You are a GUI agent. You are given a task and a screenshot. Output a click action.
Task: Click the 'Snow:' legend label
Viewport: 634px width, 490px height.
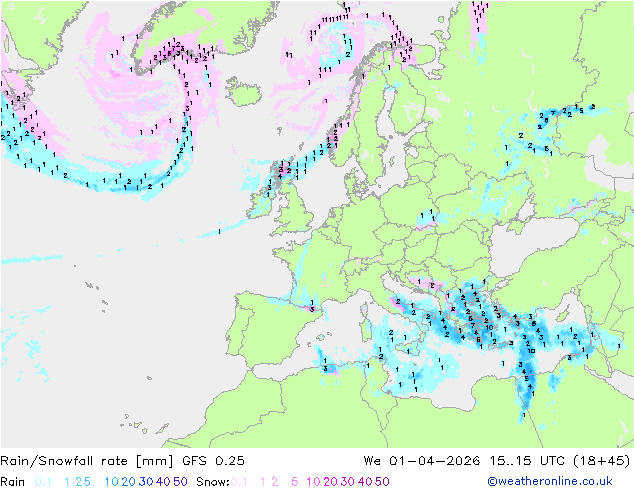click(x=213, y=482)
